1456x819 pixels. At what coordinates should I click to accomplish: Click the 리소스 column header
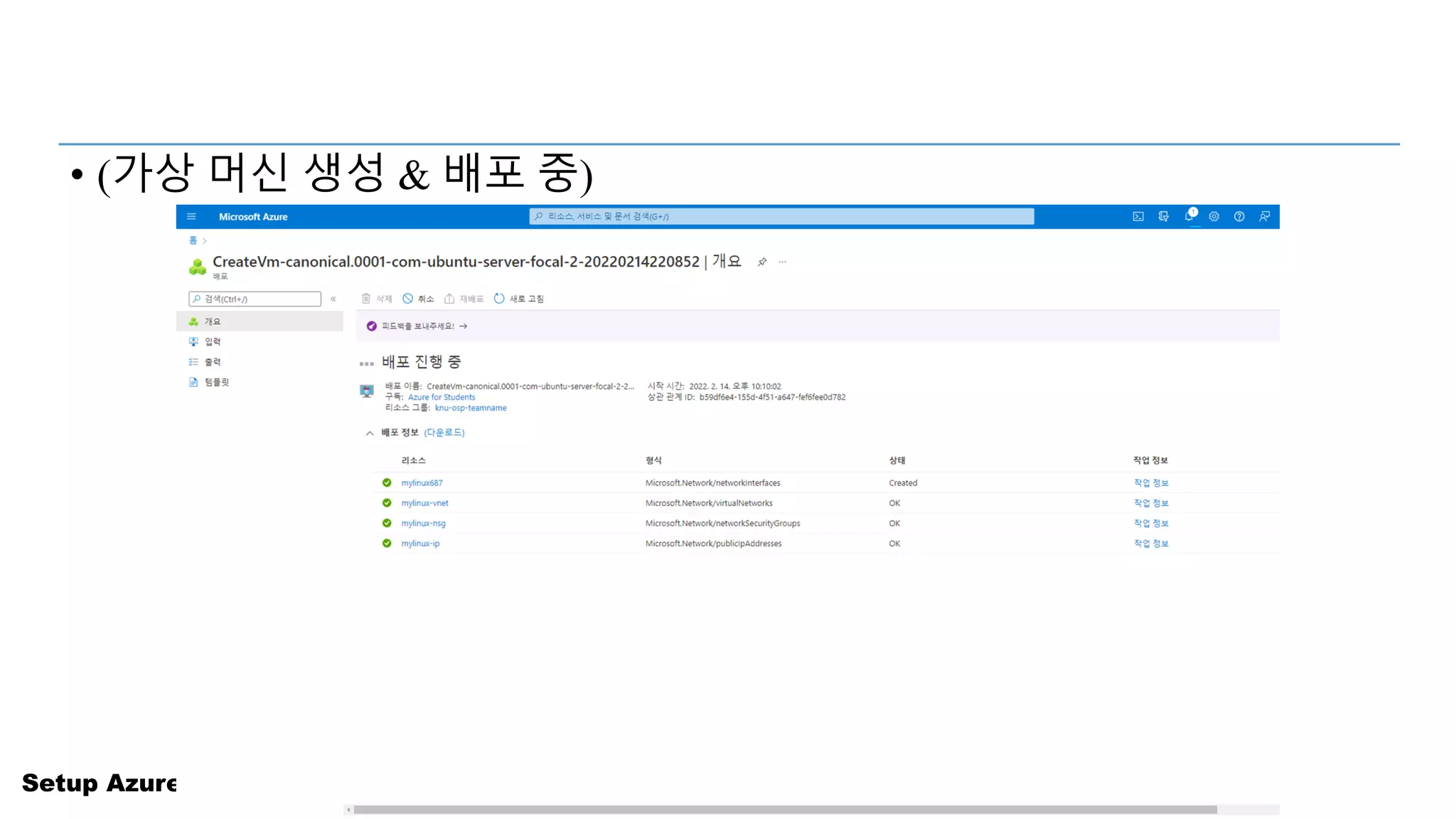413,461
